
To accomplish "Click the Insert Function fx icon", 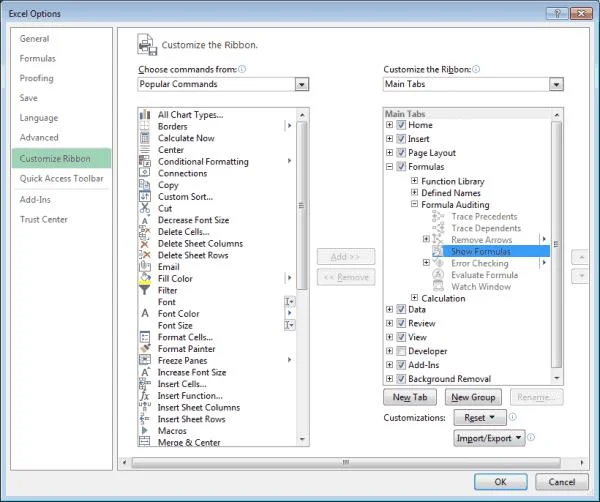I will (x=145, y=396).
